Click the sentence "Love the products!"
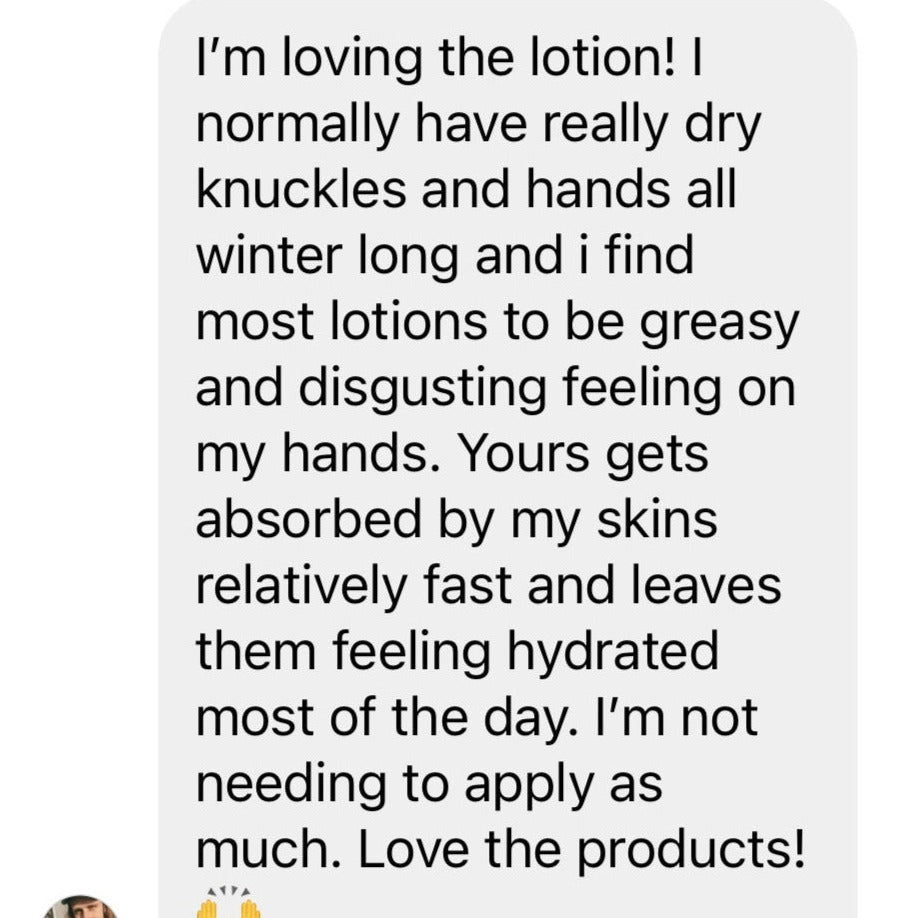Image resolution: width=918 pixels, height=918 pixels. (x=581, y=851)
